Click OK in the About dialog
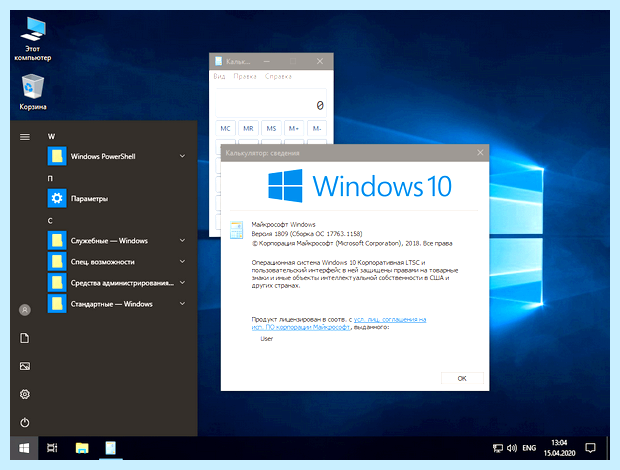The image size is (620, 470). pos(462,378)
